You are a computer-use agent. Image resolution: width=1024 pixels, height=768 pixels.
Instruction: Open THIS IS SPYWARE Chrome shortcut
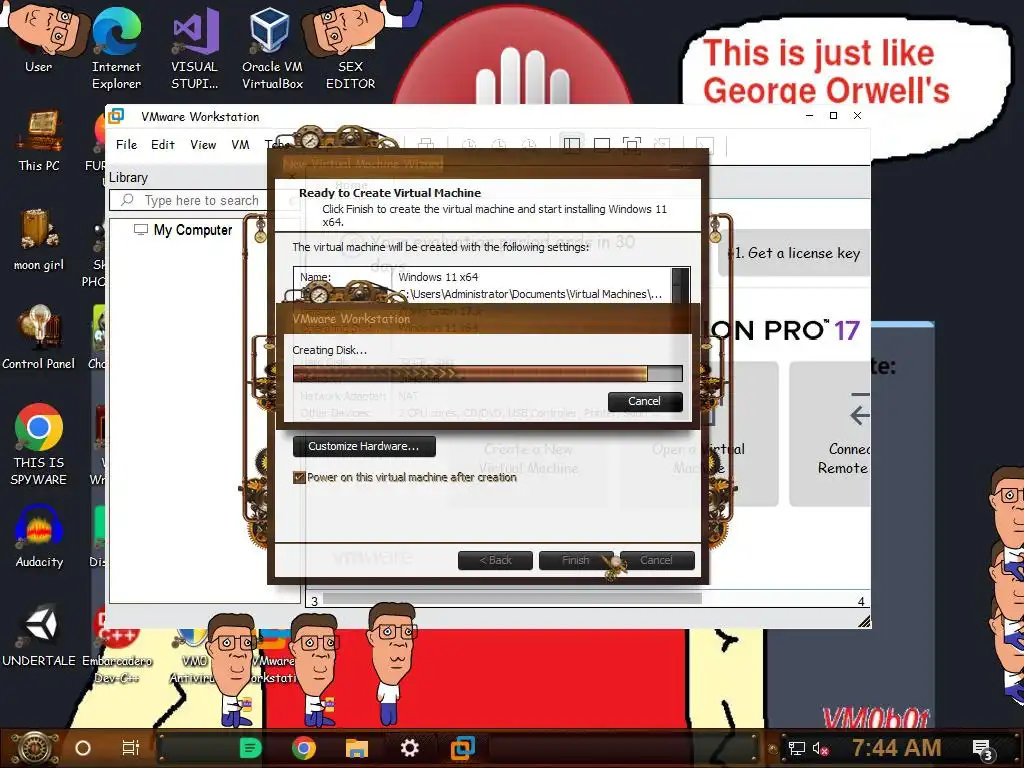click(x=39, y=444)
